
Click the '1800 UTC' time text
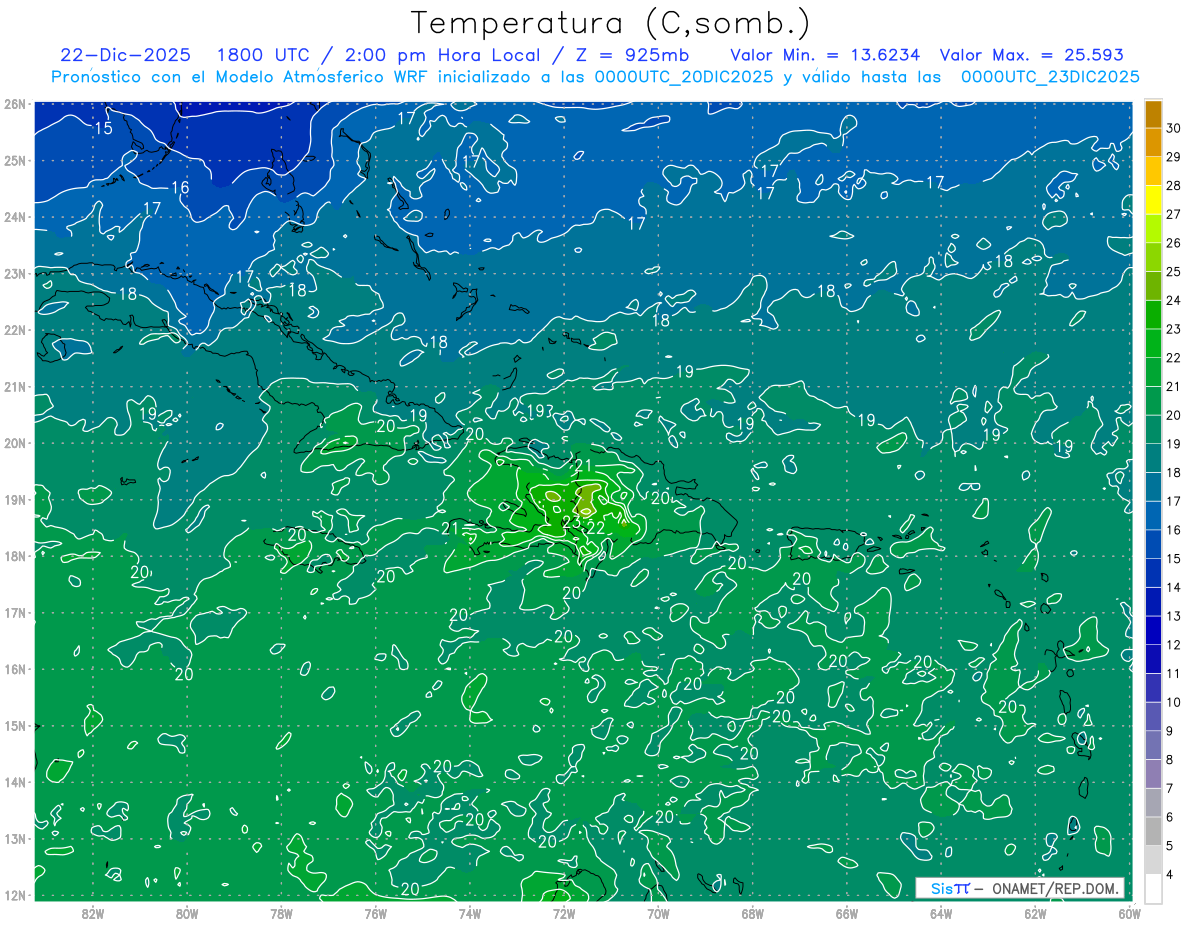tap(264, 55)
